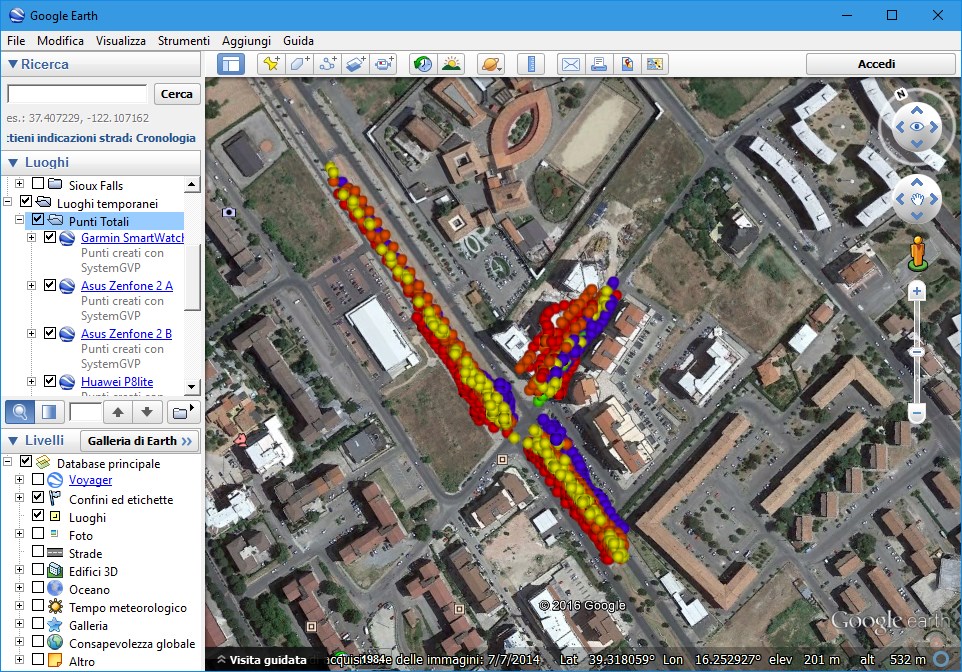962x672 pixels.
Task: Print the current view
Action: pos(599,64)
